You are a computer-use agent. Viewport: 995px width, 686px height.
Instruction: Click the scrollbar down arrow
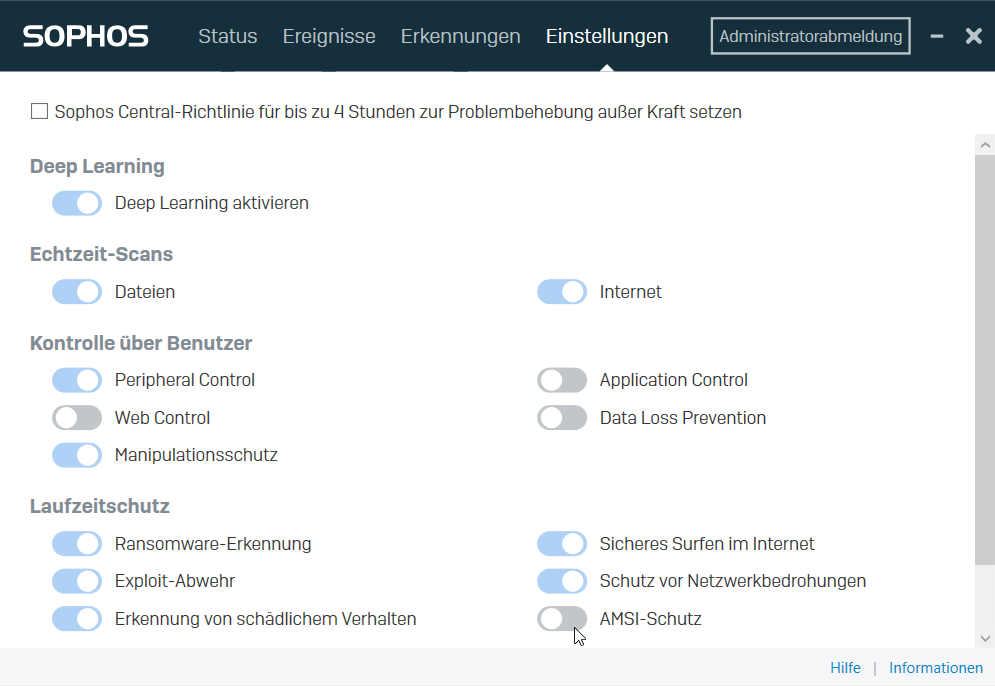point(985,638)
